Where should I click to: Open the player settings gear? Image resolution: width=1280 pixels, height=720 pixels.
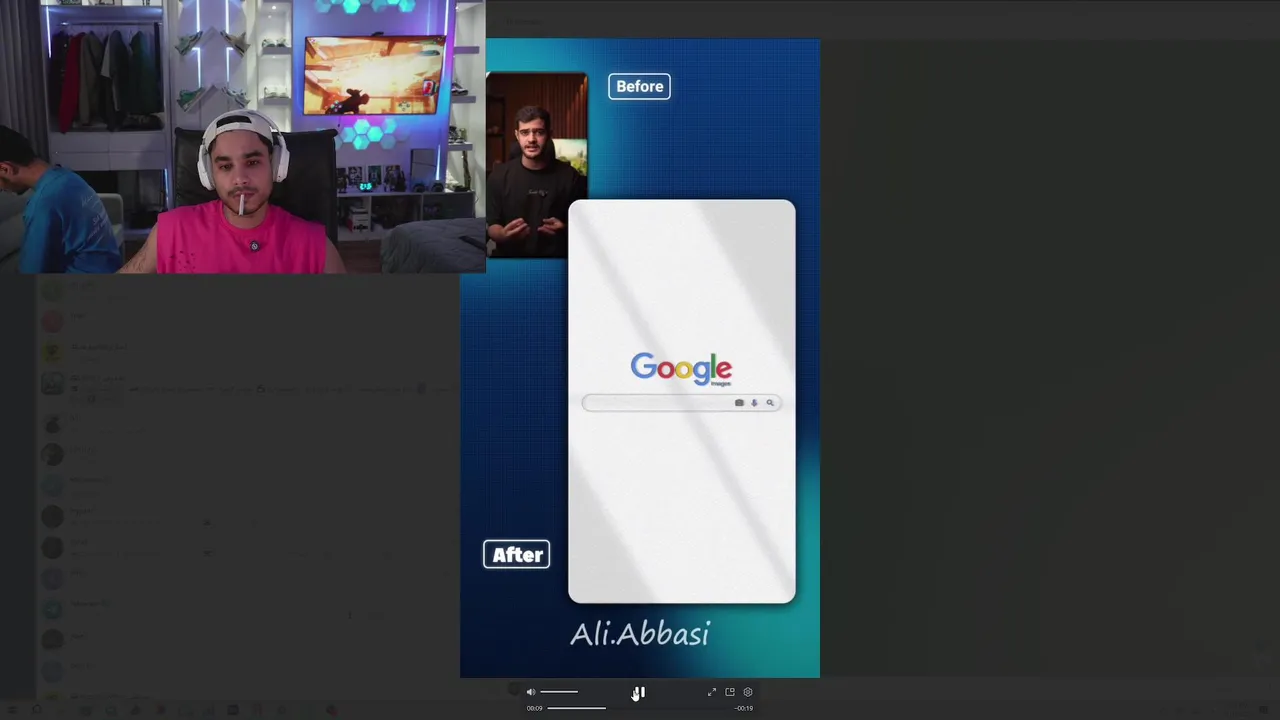point(748,692)
